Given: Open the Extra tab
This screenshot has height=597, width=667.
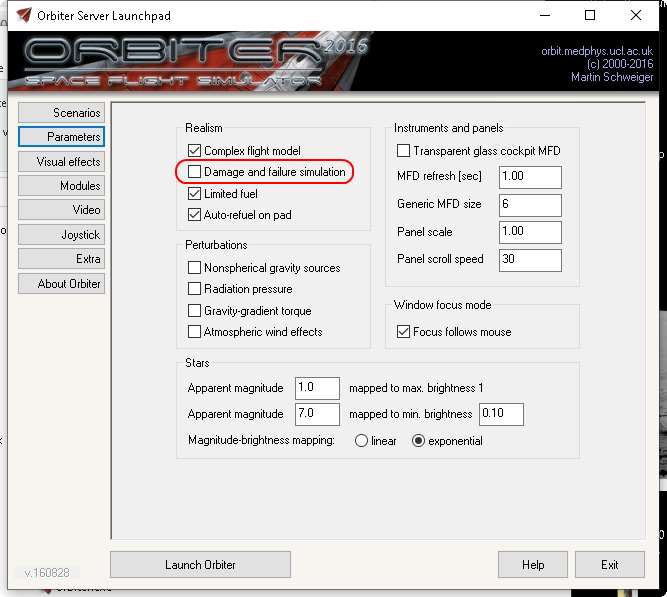Looking at the screenshot, I should pos(61,259).
